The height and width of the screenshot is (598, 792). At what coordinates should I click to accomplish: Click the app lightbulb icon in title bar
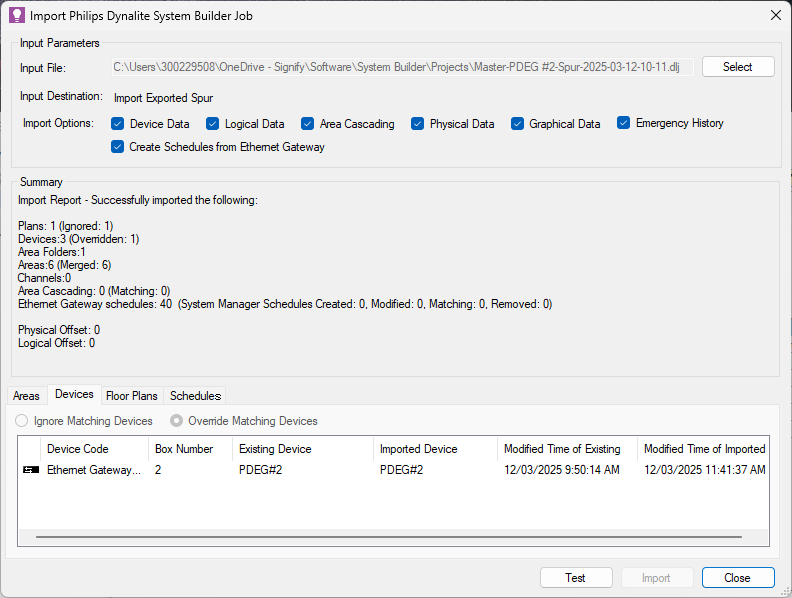pyautogui.click(x=16, y=15)
